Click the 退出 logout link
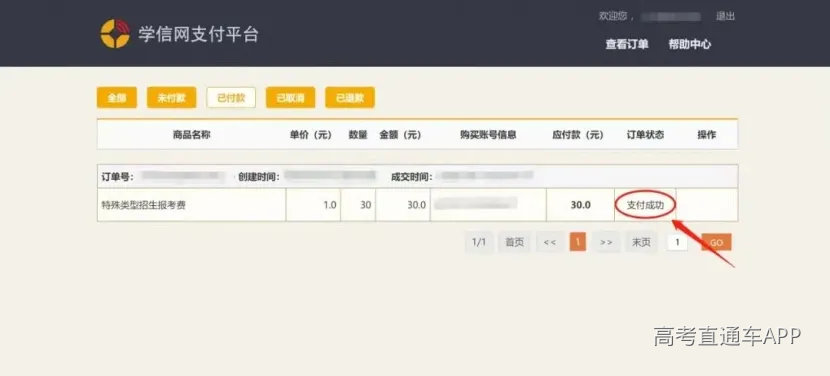The height and width of the screenshot is (376, 830). (725, 16)
